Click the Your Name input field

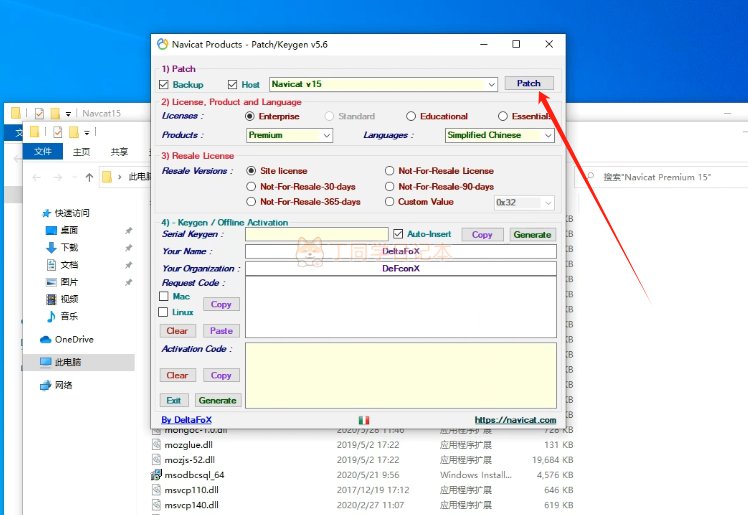(400, 251)
